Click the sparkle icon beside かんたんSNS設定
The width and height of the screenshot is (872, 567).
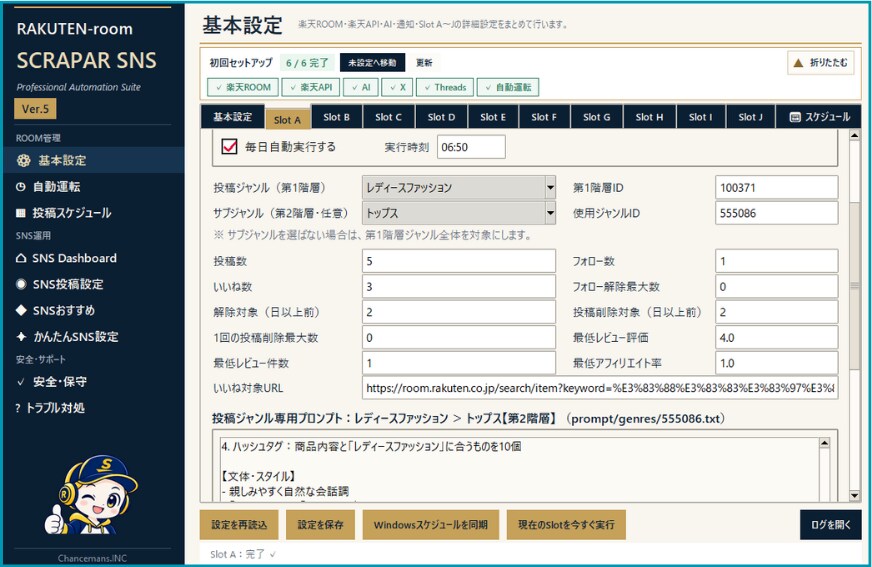pos(21,336)
